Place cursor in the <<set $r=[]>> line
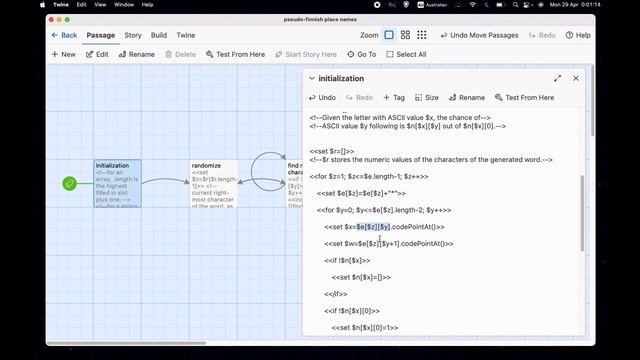Viewport: 640px width, 360px height. click(332, 151)
